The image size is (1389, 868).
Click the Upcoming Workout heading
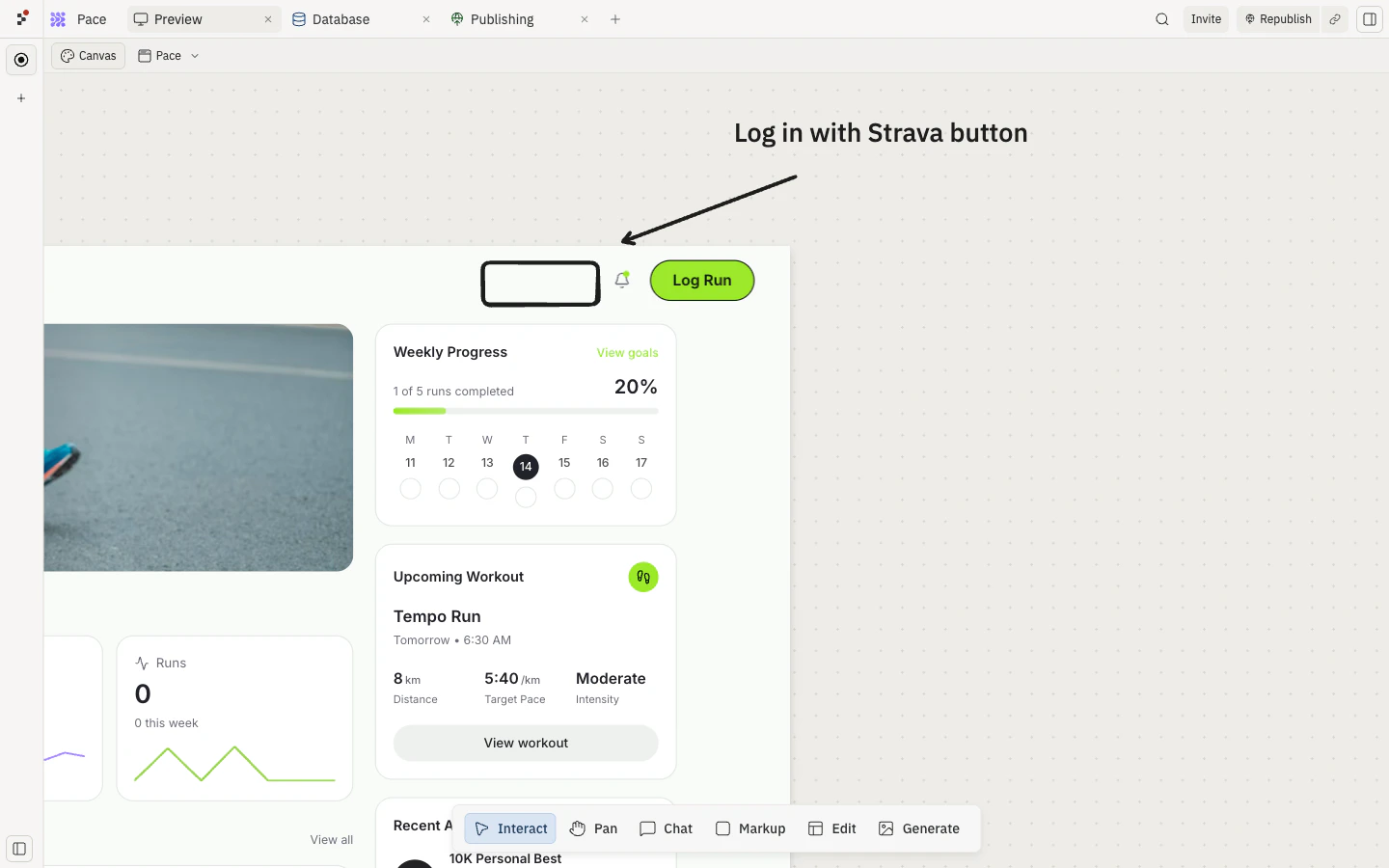tap(458, 577)
